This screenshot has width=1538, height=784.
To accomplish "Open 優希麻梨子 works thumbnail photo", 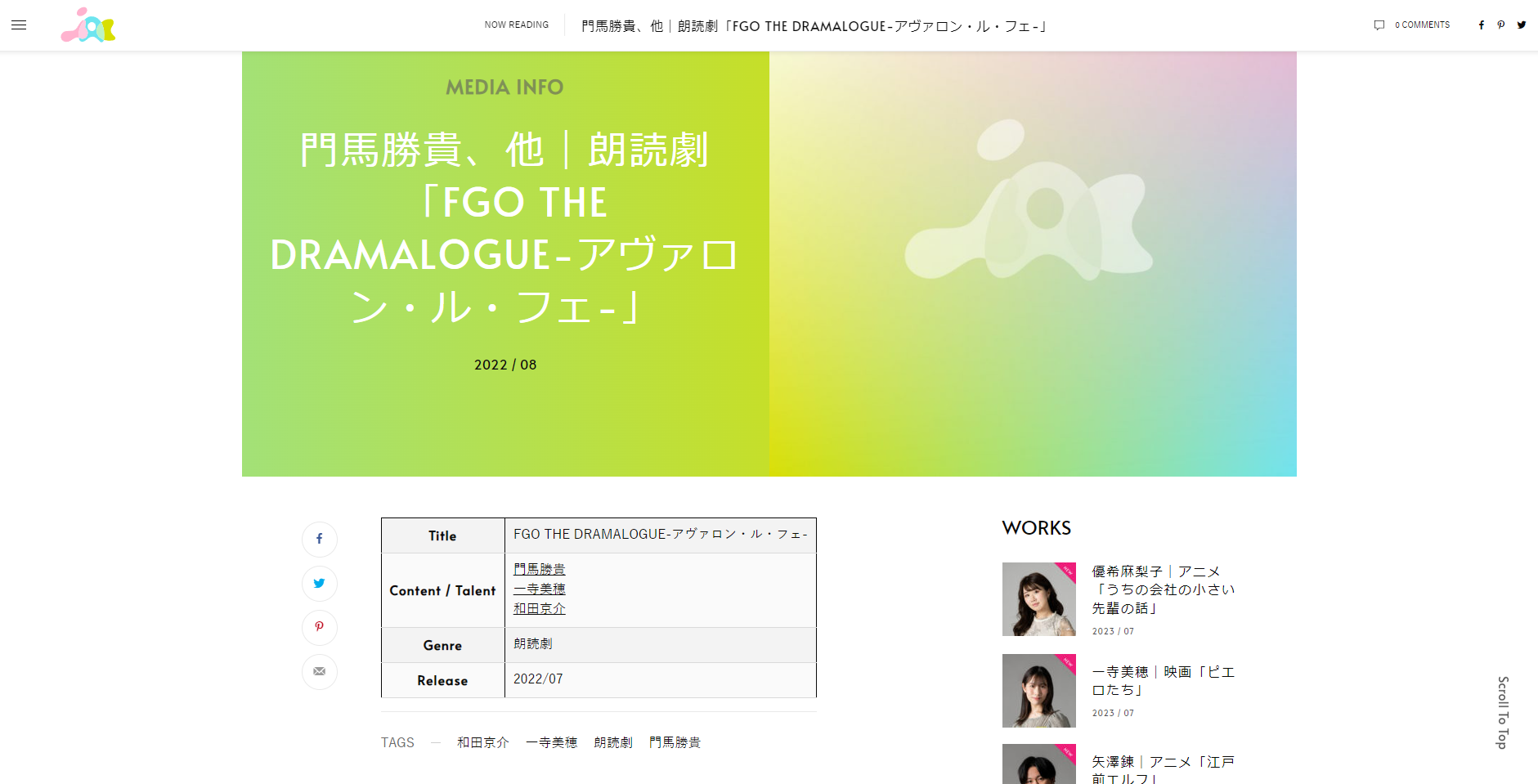I will tap(1038, 599).
